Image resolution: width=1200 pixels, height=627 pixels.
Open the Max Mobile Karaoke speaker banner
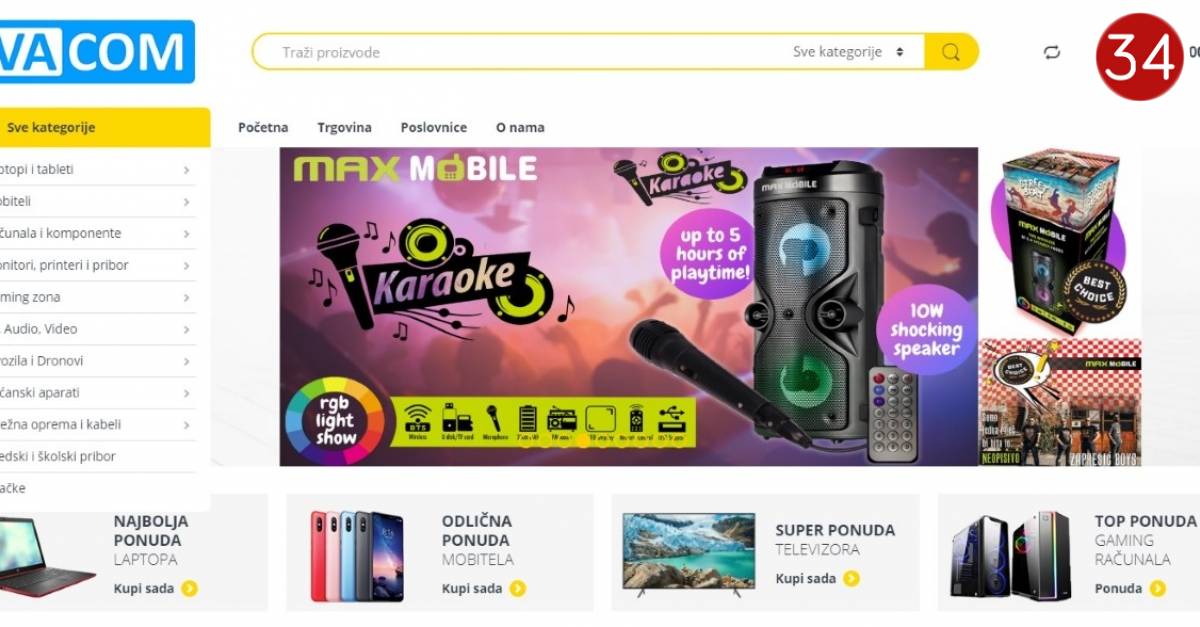click(628, 307)
